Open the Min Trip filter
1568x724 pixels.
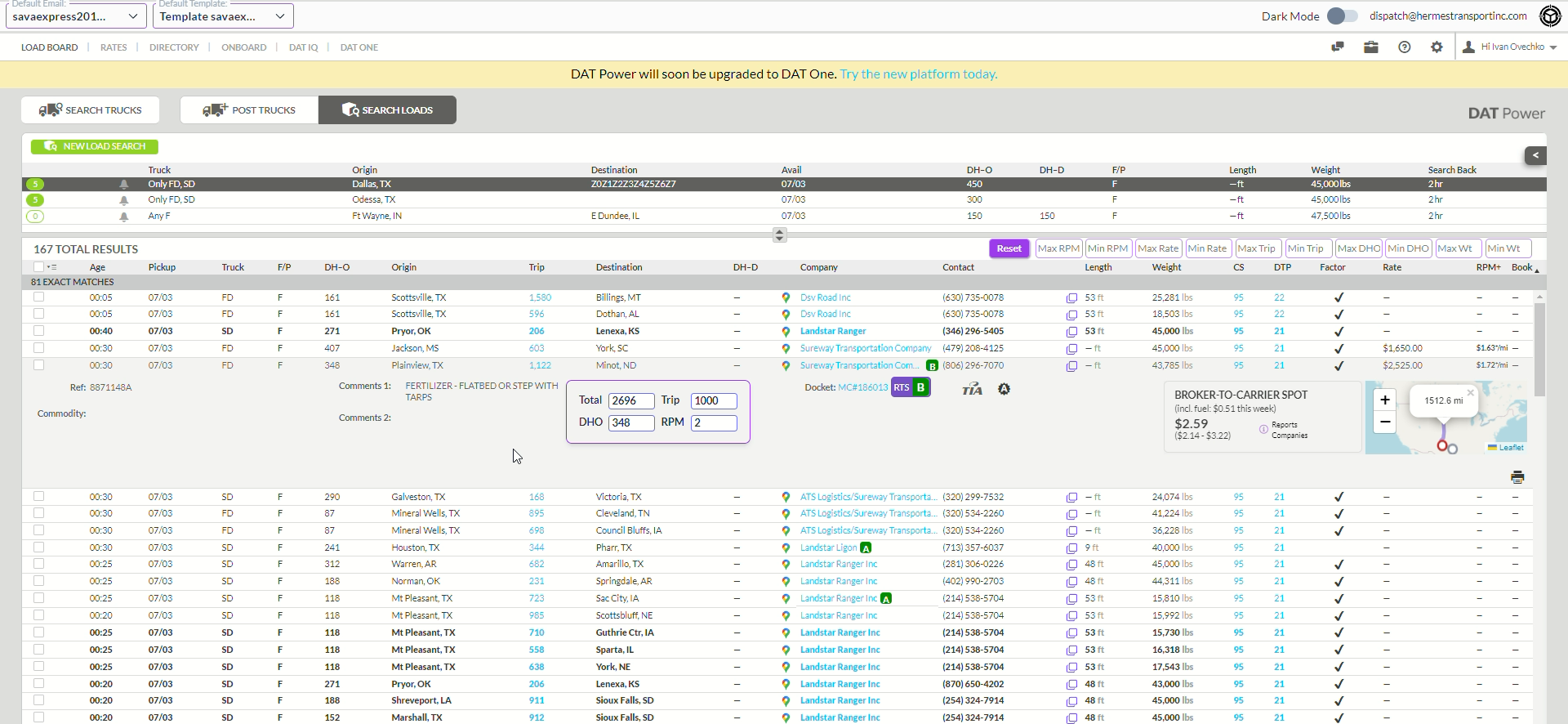click(x=1308, y=248)
